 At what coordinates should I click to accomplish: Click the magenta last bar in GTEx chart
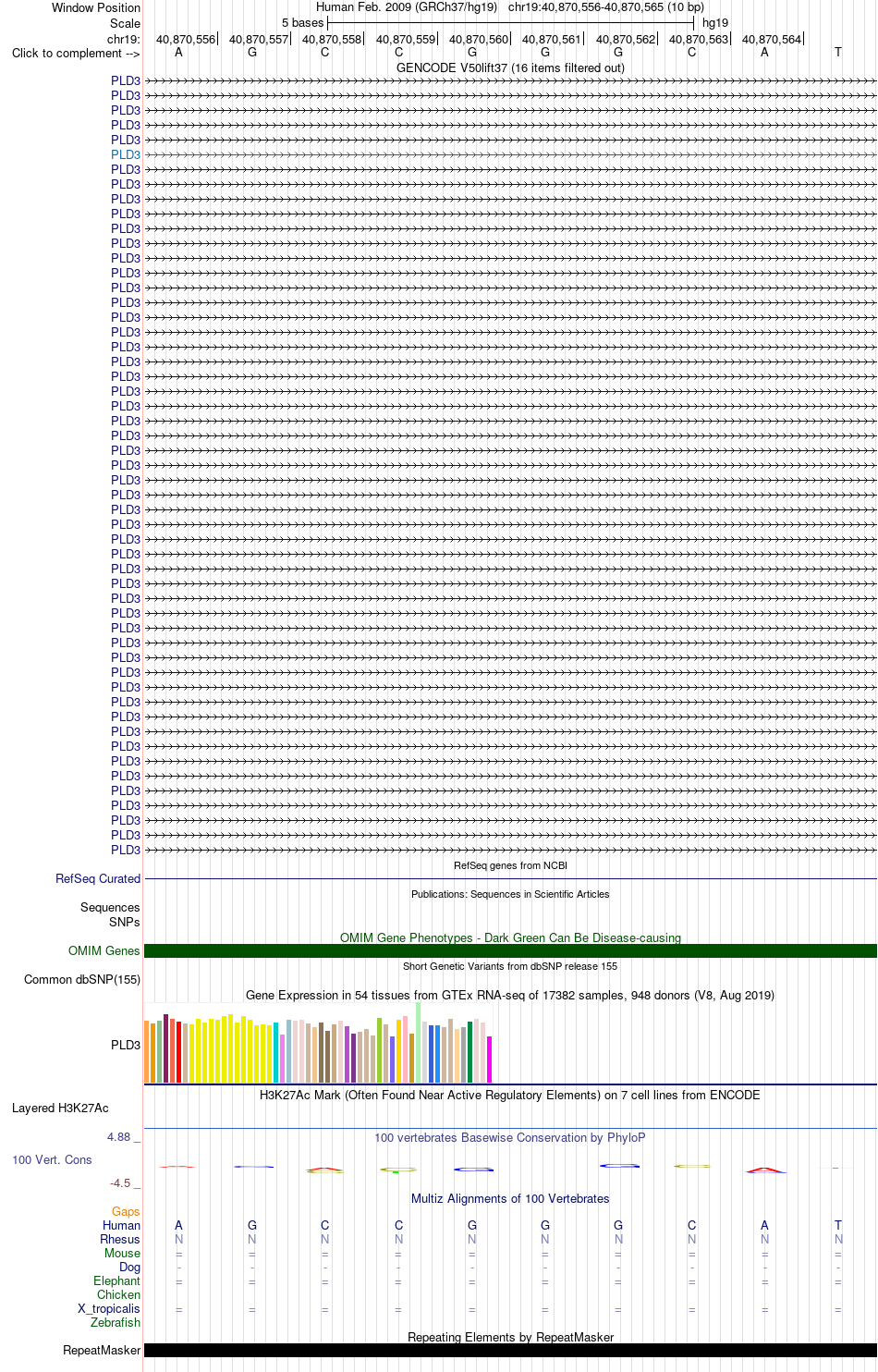pos(490,1060)
